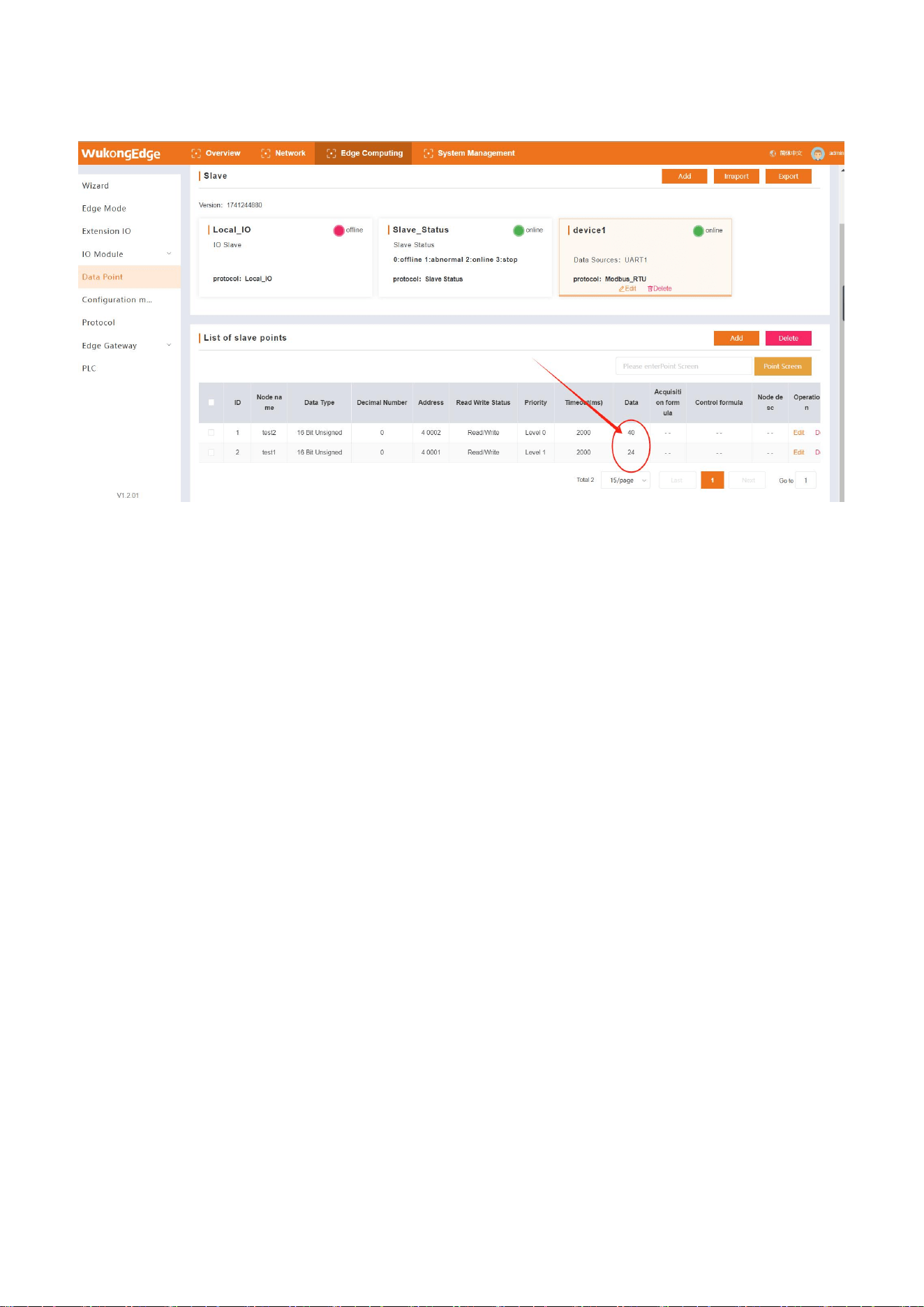The height and width of the screenshot is (1307, 924).
Task: Click the Import button
Action: click(736, 177)
